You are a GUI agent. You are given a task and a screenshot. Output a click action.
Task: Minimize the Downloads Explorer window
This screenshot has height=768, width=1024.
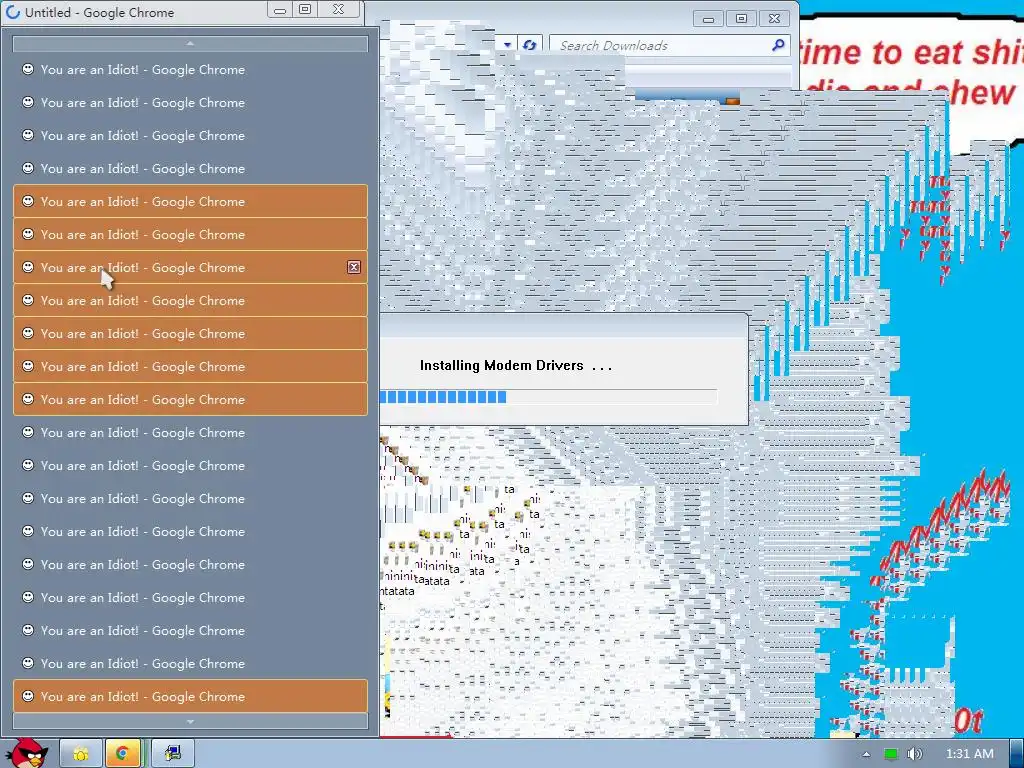pos(709,19)
